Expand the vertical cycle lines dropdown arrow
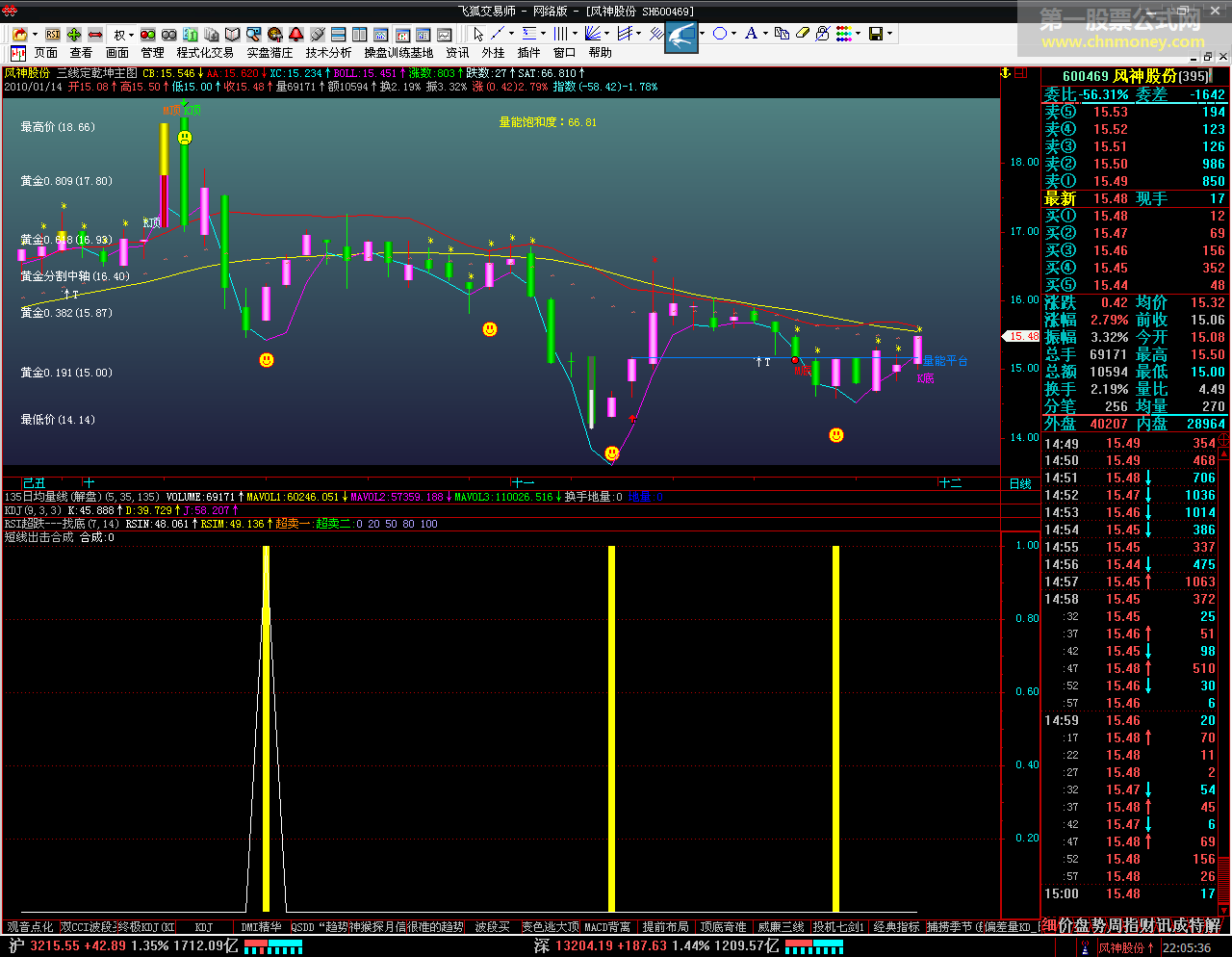1232x957 pixels. coord(575,34)
